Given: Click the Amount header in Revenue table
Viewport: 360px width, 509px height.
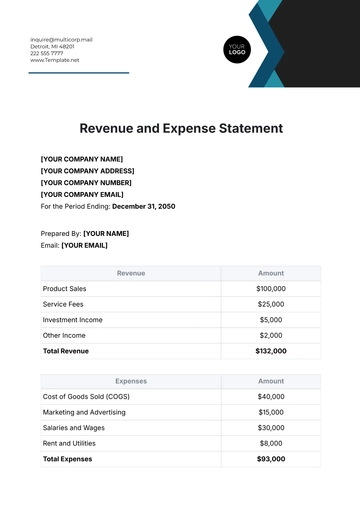Looking at the screenshot, I should point(271,273).
